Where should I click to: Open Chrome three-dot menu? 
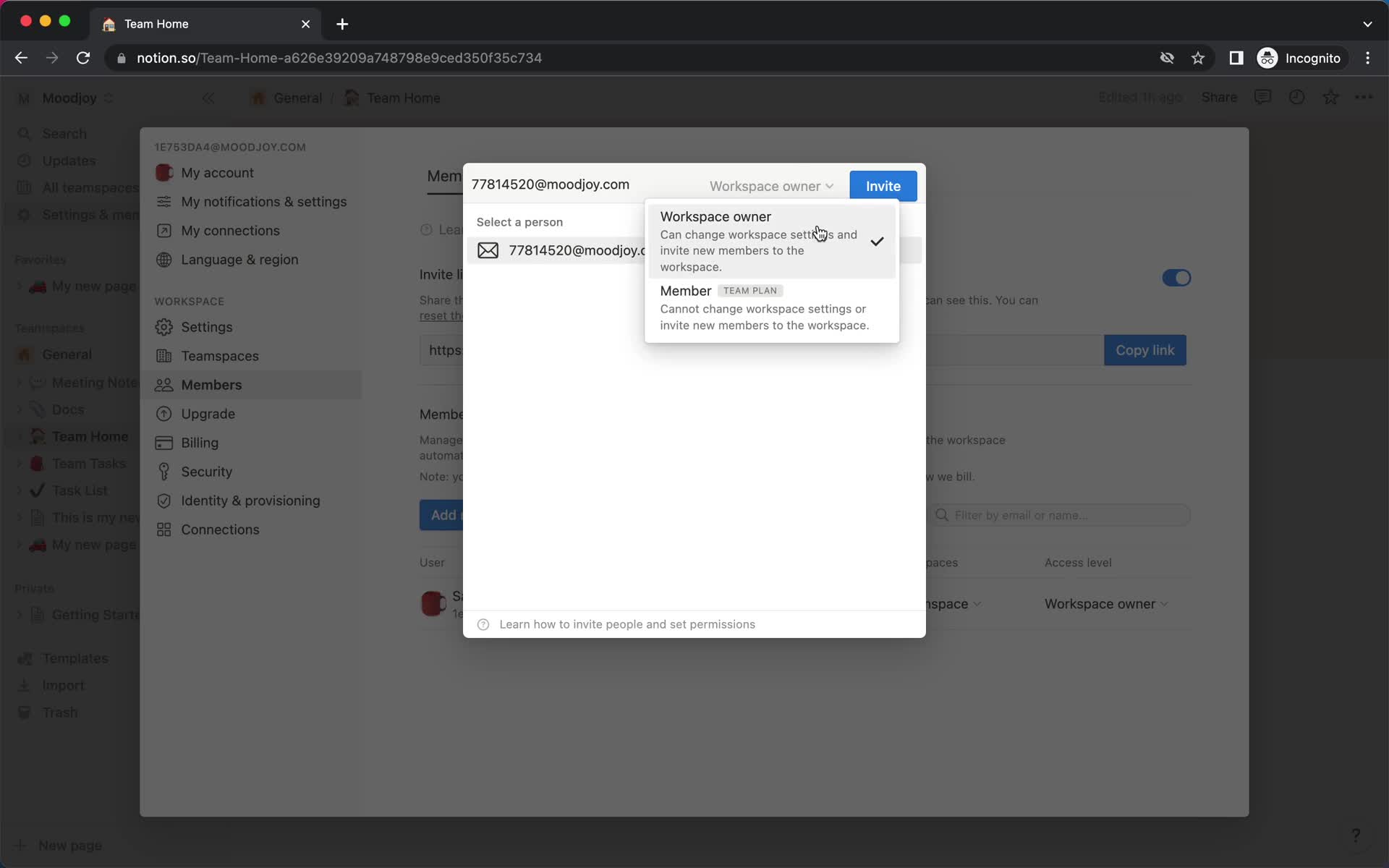(1367, 58)
